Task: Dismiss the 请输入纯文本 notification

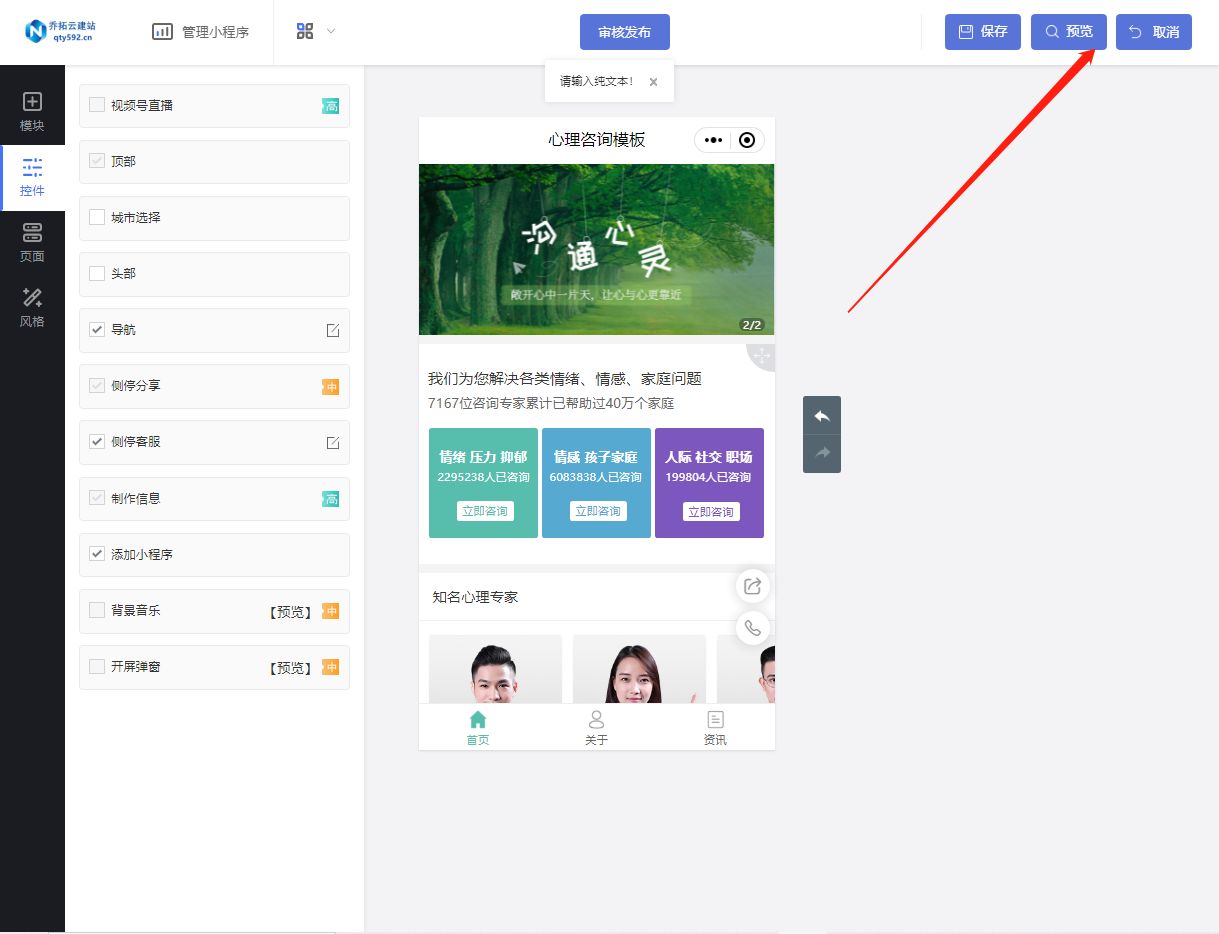Action: click(653, 82)
